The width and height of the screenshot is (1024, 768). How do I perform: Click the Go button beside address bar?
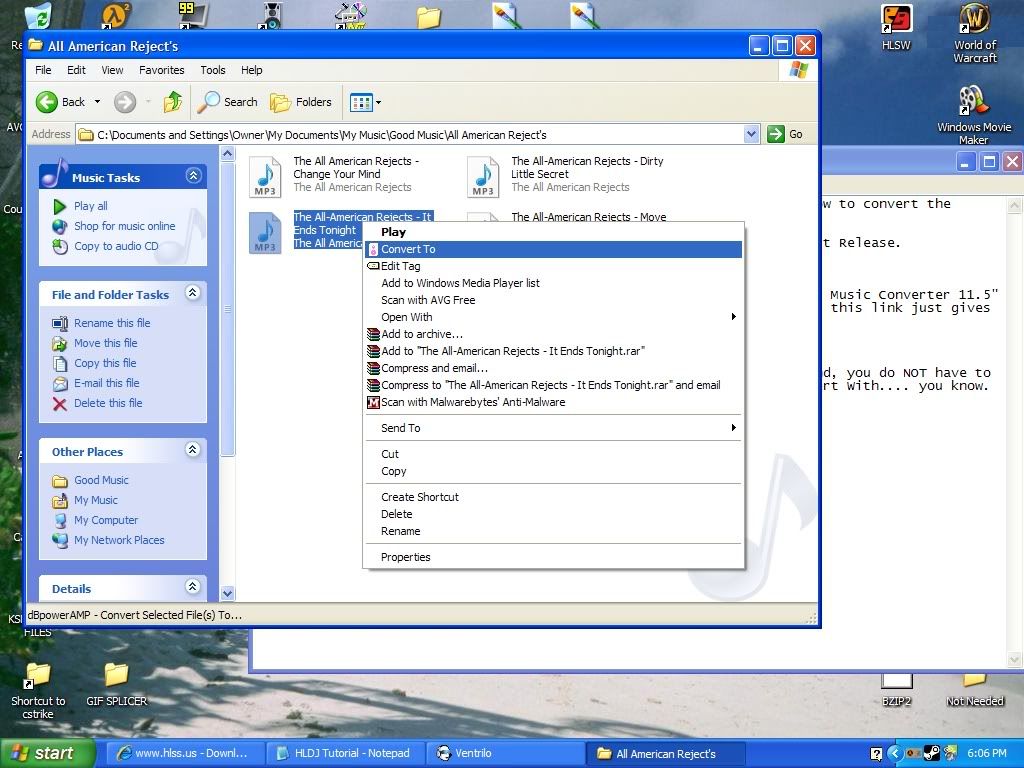[786, 134]
